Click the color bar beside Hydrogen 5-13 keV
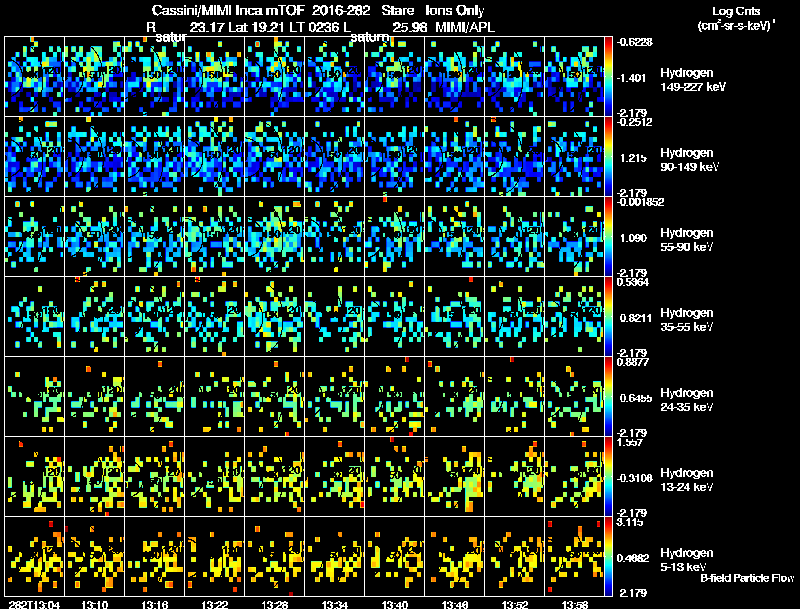Screen dimensions: 800x609 [x=609, y=557]
